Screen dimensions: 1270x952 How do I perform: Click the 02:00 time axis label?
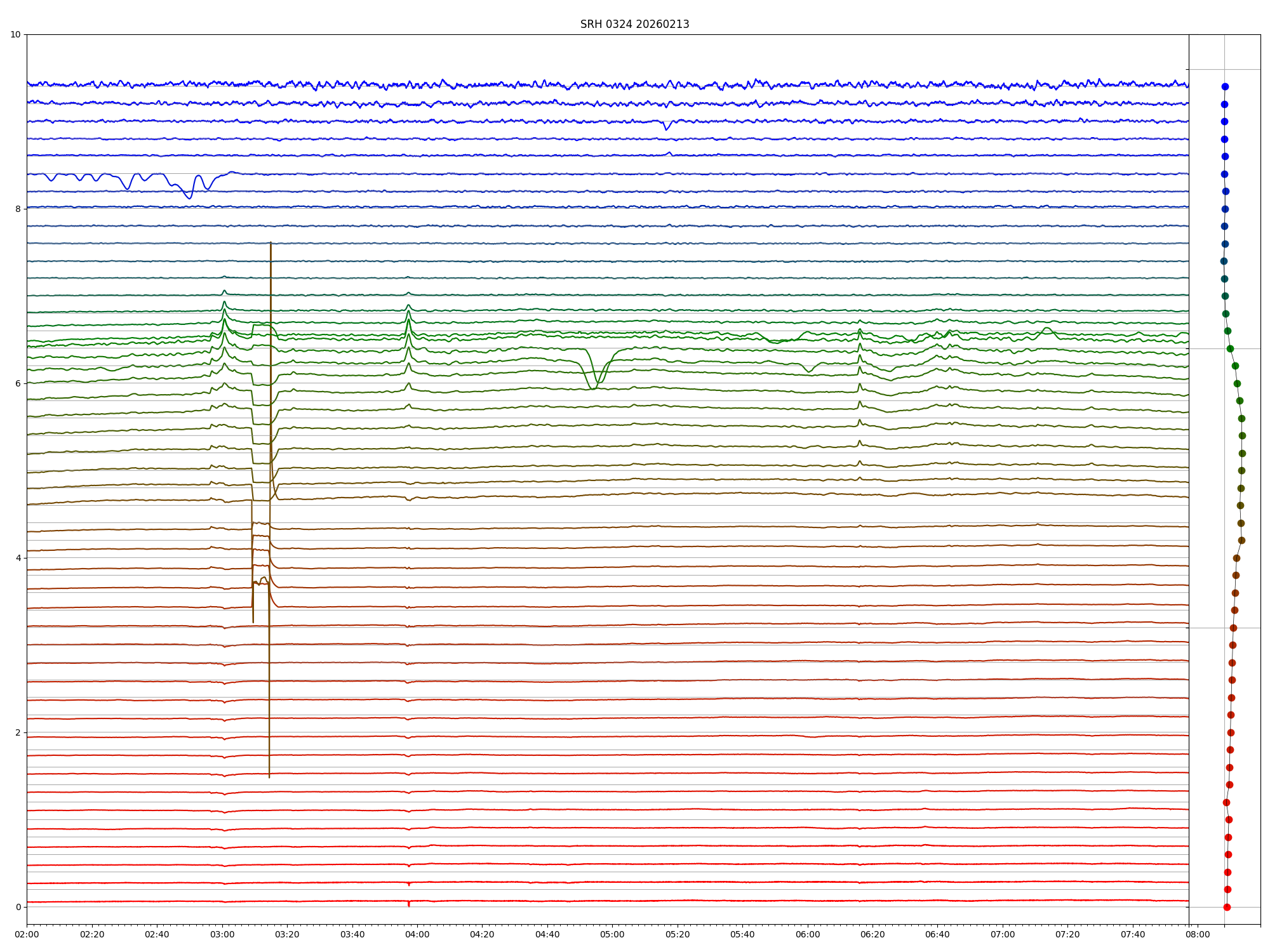(27, 934)
